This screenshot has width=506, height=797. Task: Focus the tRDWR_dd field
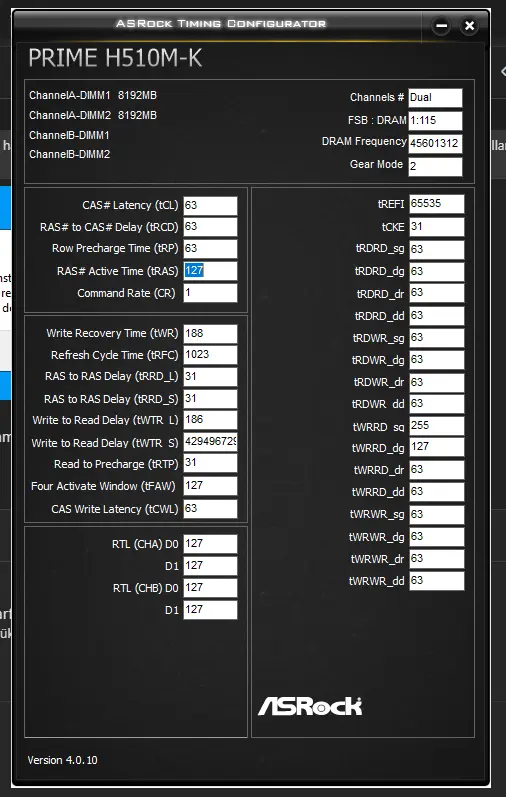pos(436,404)
